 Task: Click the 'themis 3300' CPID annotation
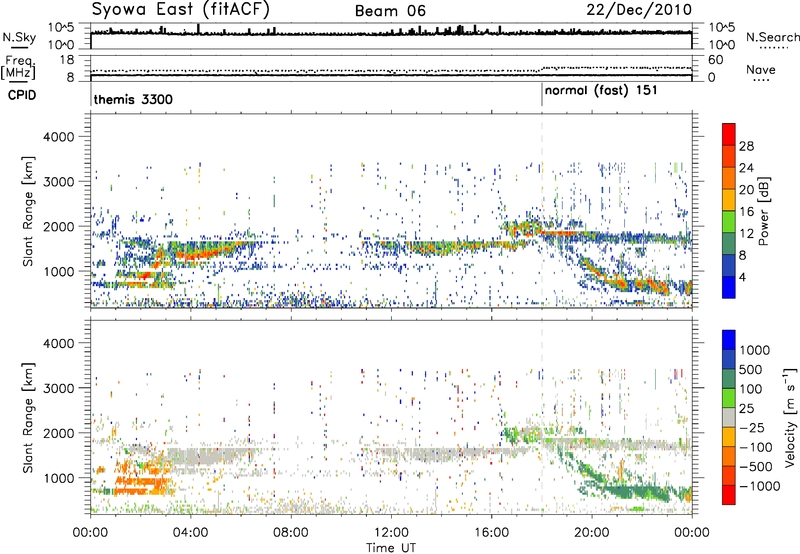133,99
